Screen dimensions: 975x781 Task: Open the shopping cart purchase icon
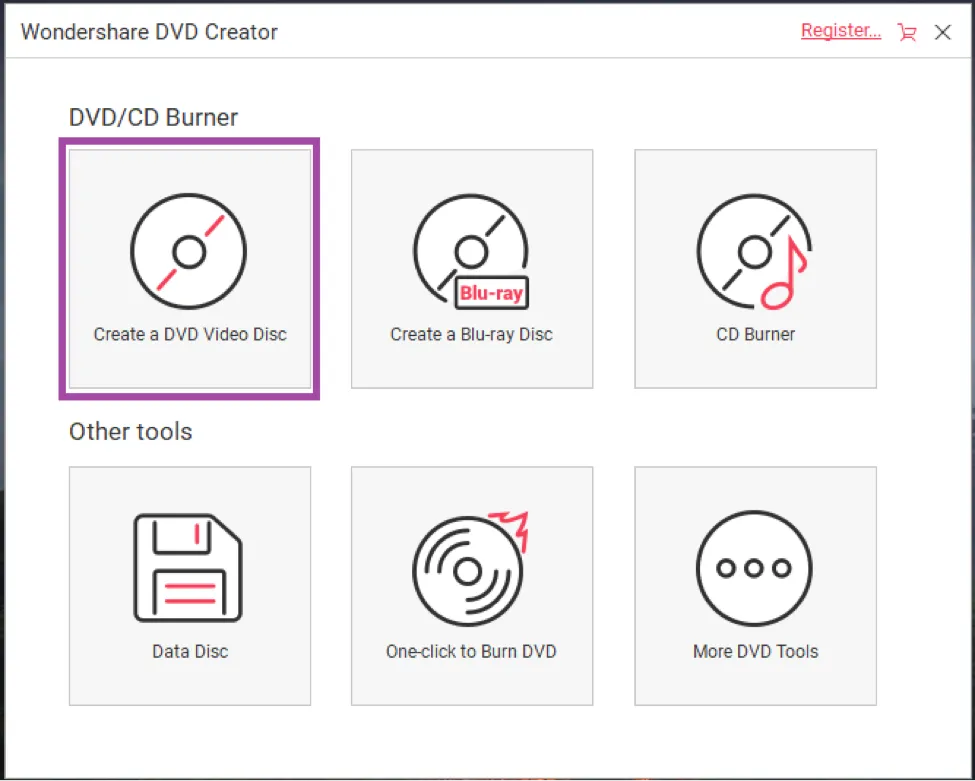coord(907,32)
